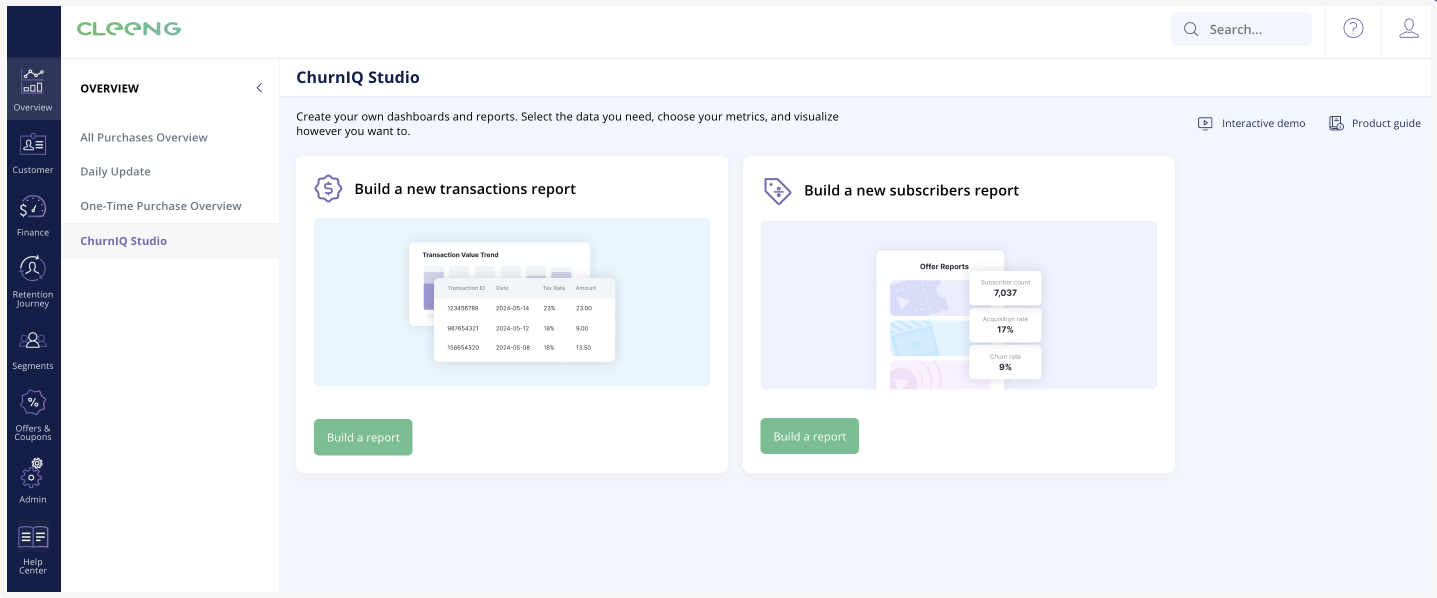
Task: Open the Segments section icon
Action: (x=33, y=341)
